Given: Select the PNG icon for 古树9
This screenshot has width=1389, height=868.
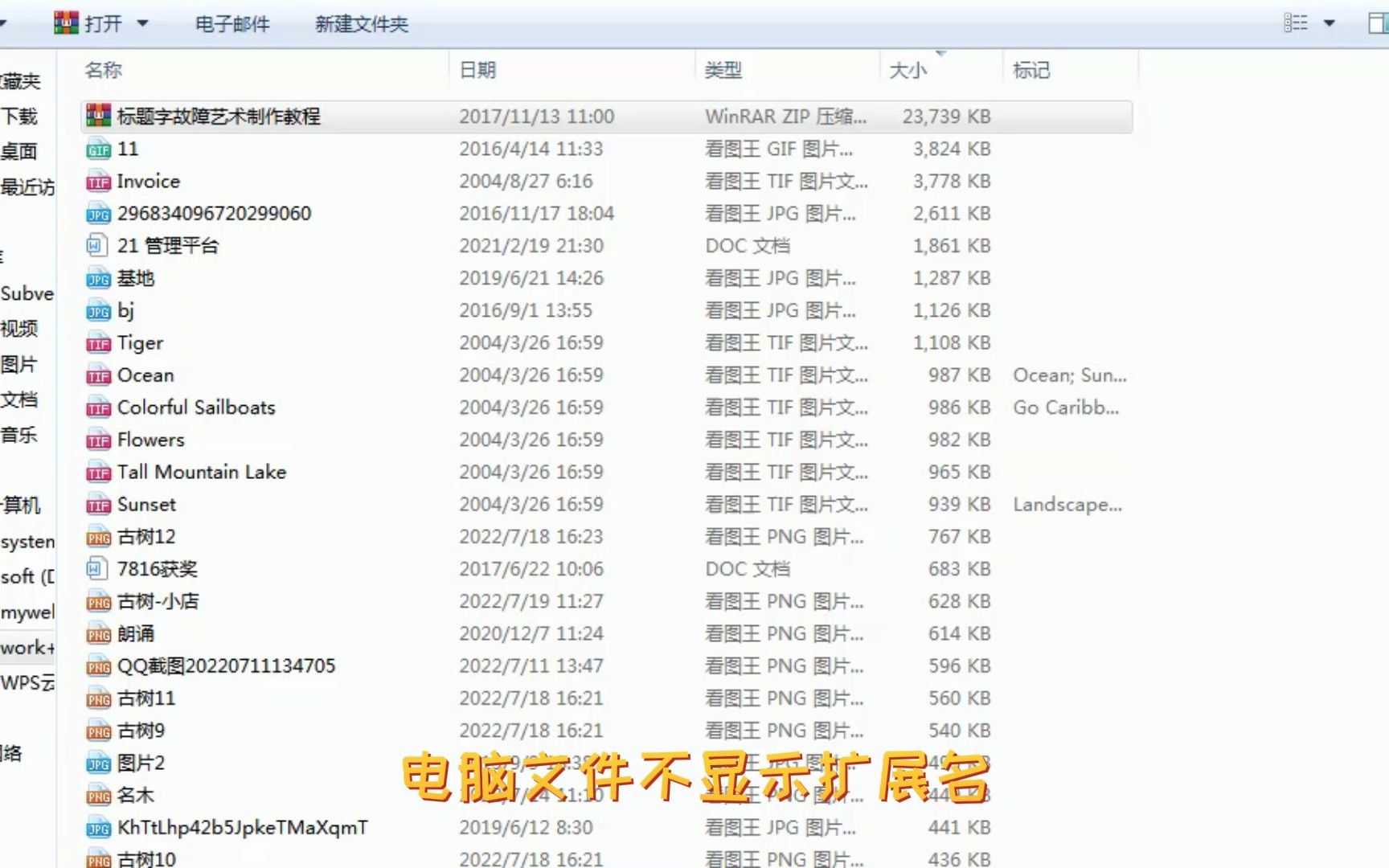Looking at the screenshot, I should (x=98, y=731).
